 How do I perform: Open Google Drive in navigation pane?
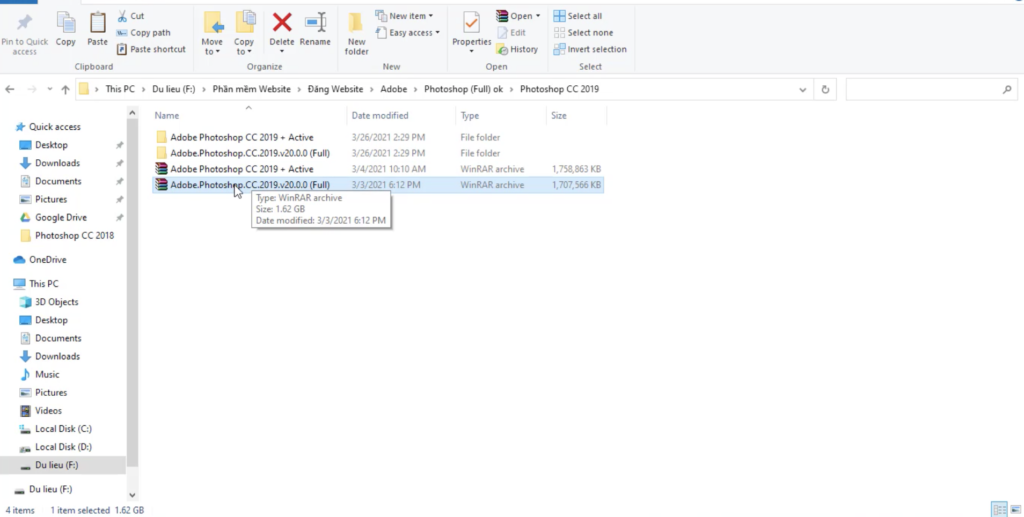pyautogui.click(x=61, y=217)
